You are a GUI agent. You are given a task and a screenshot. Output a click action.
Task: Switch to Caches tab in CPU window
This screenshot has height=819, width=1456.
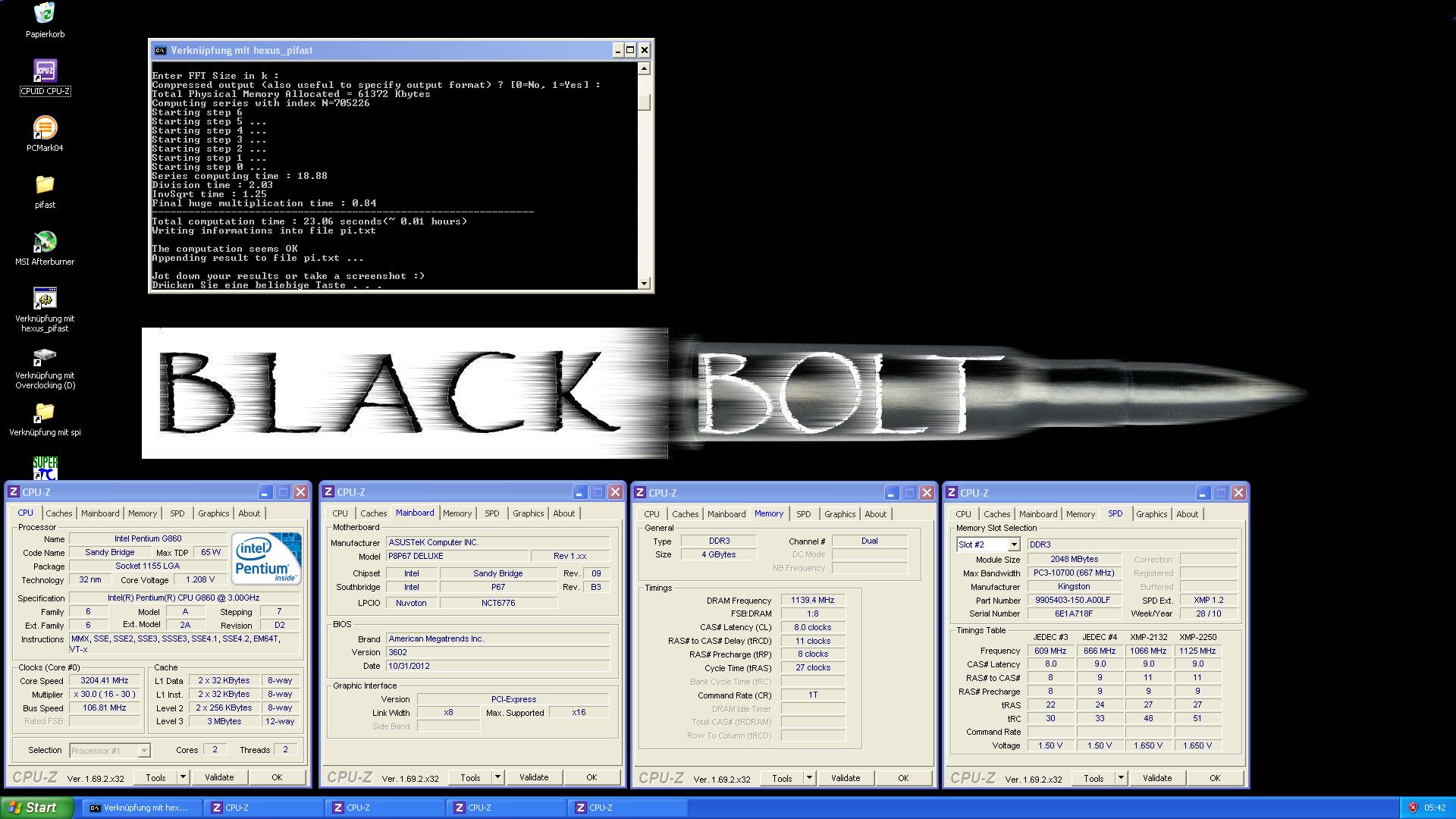[x=58, y=513]
